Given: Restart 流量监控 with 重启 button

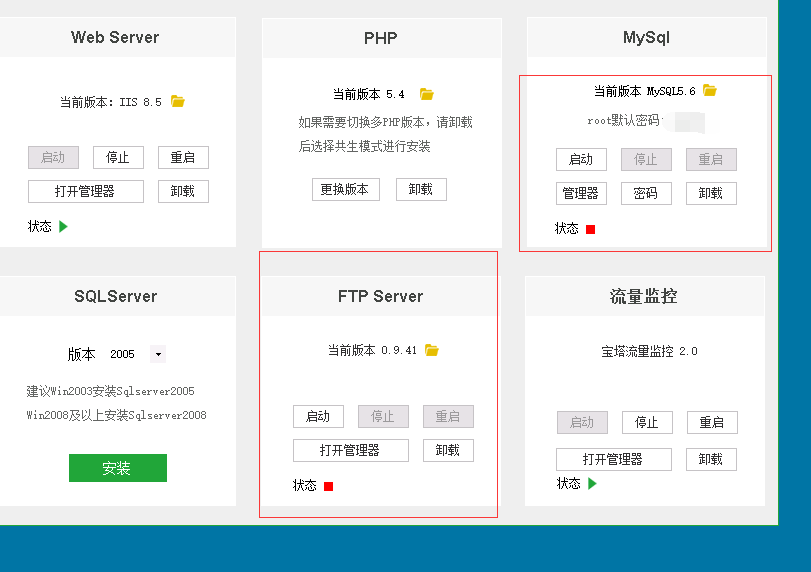Looking at the screenshot, I should [x=712, y=423].
